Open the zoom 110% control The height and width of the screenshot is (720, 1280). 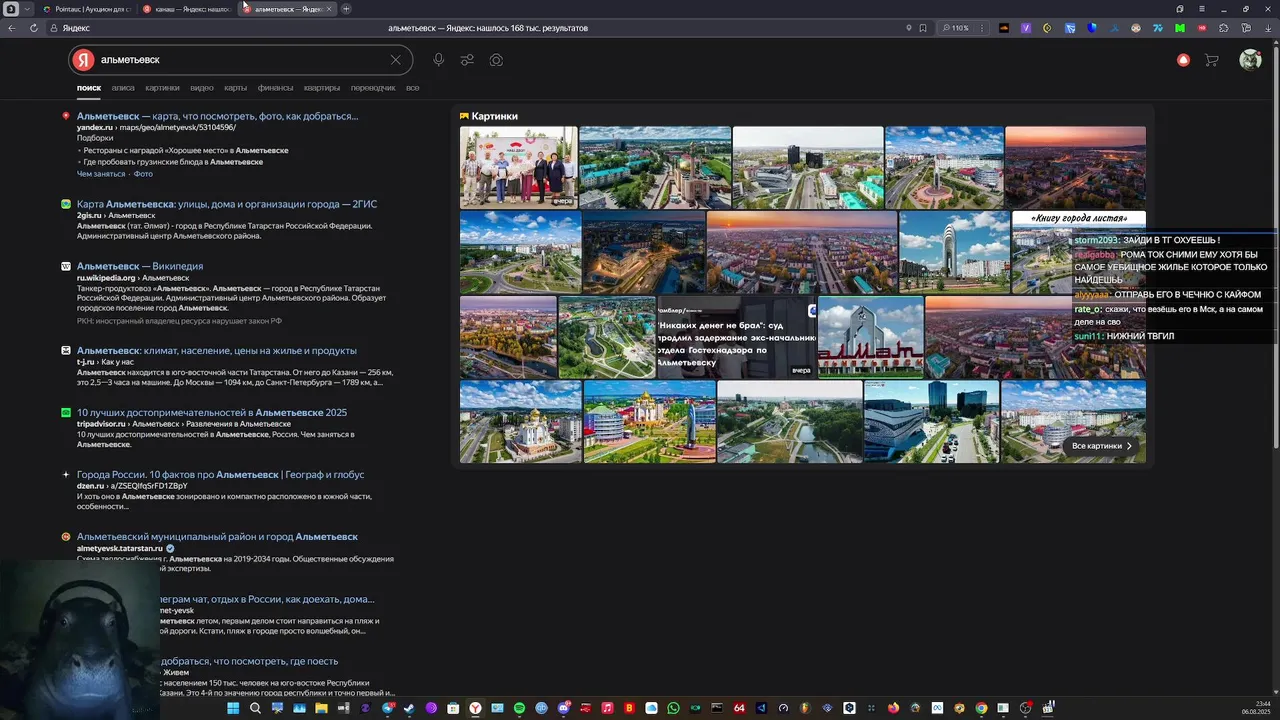[x=956, y=28]
